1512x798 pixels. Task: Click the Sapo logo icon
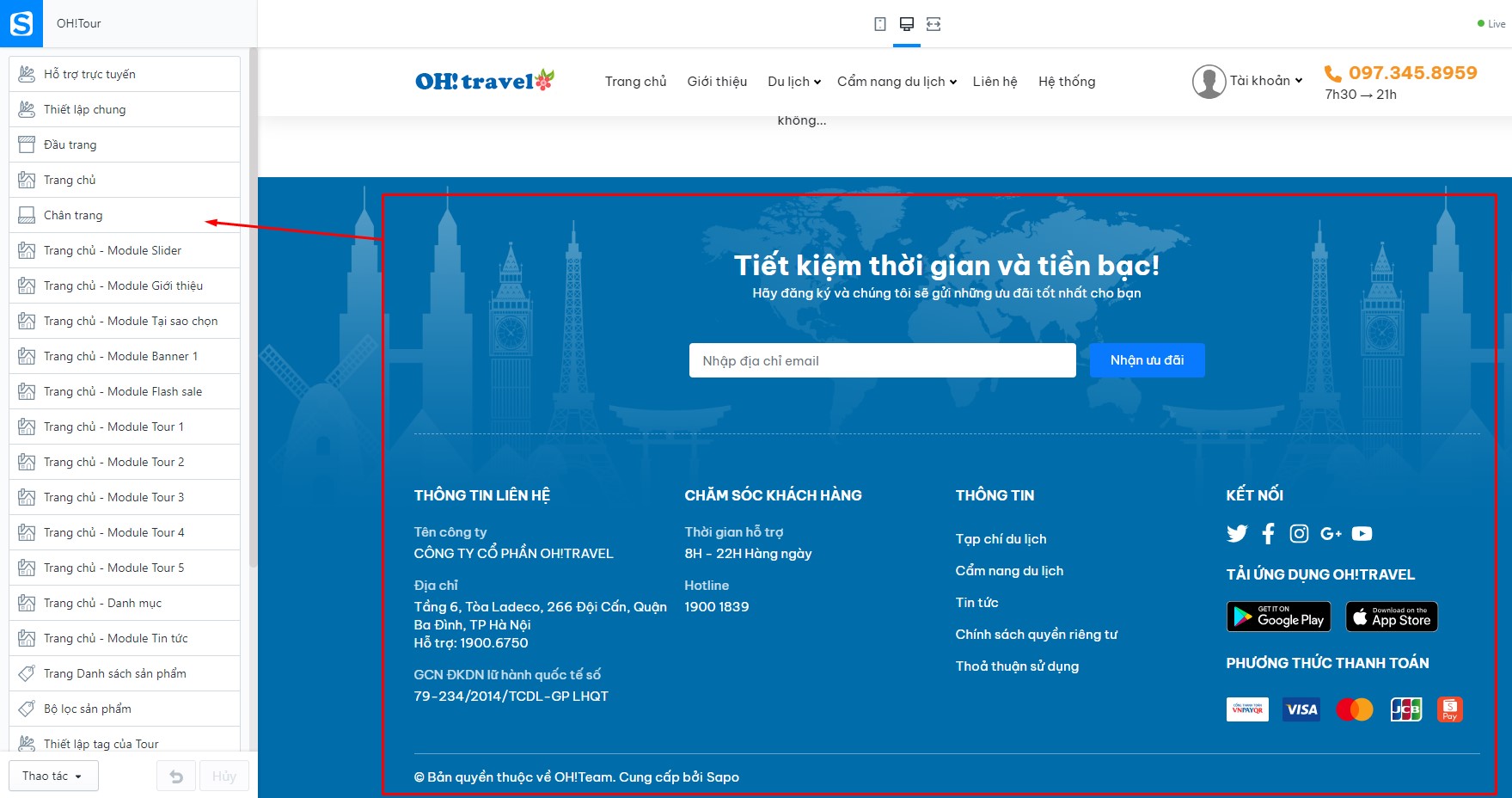21,23
